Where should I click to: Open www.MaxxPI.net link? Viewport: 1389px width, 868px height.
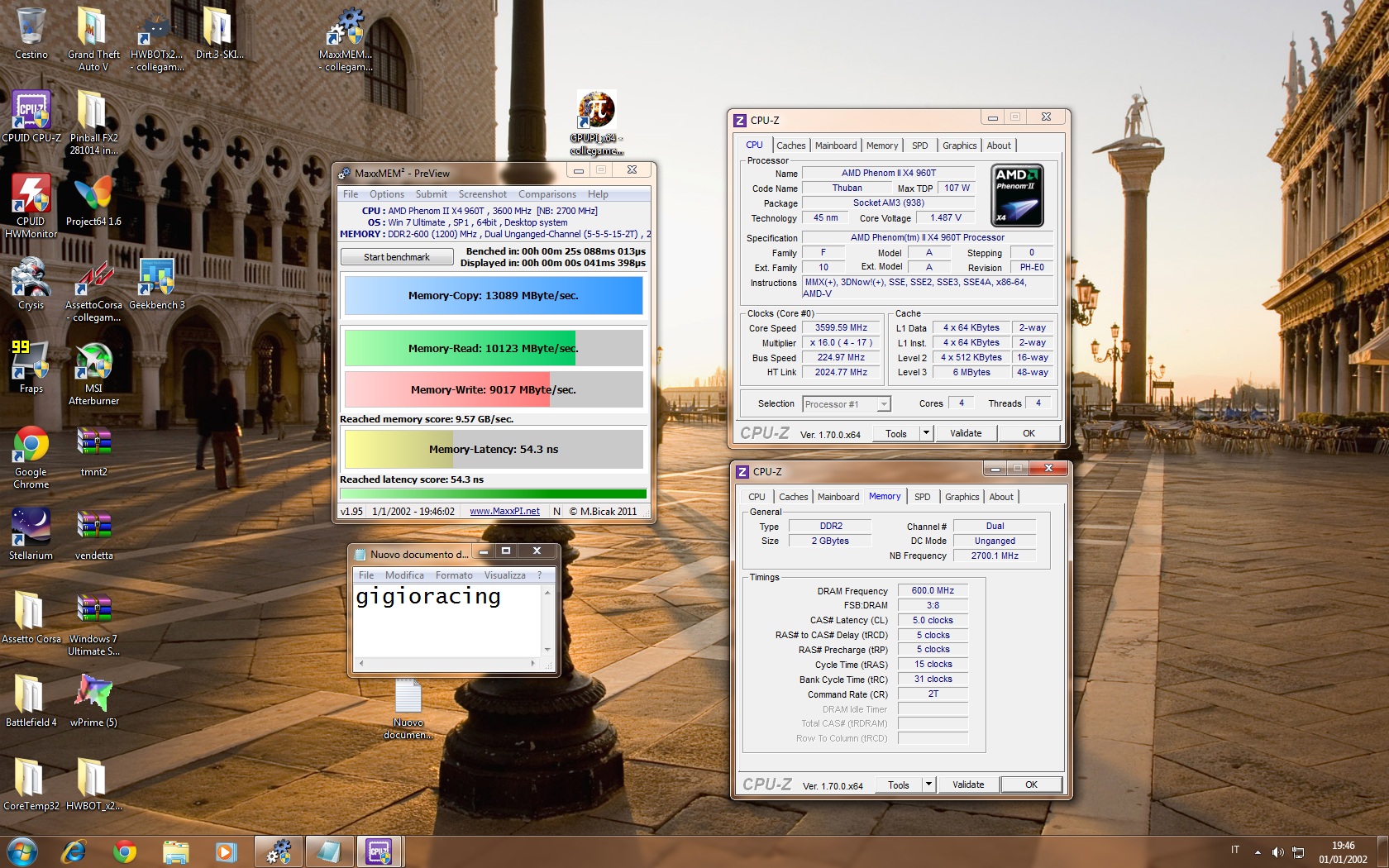(x=504, y=512)
